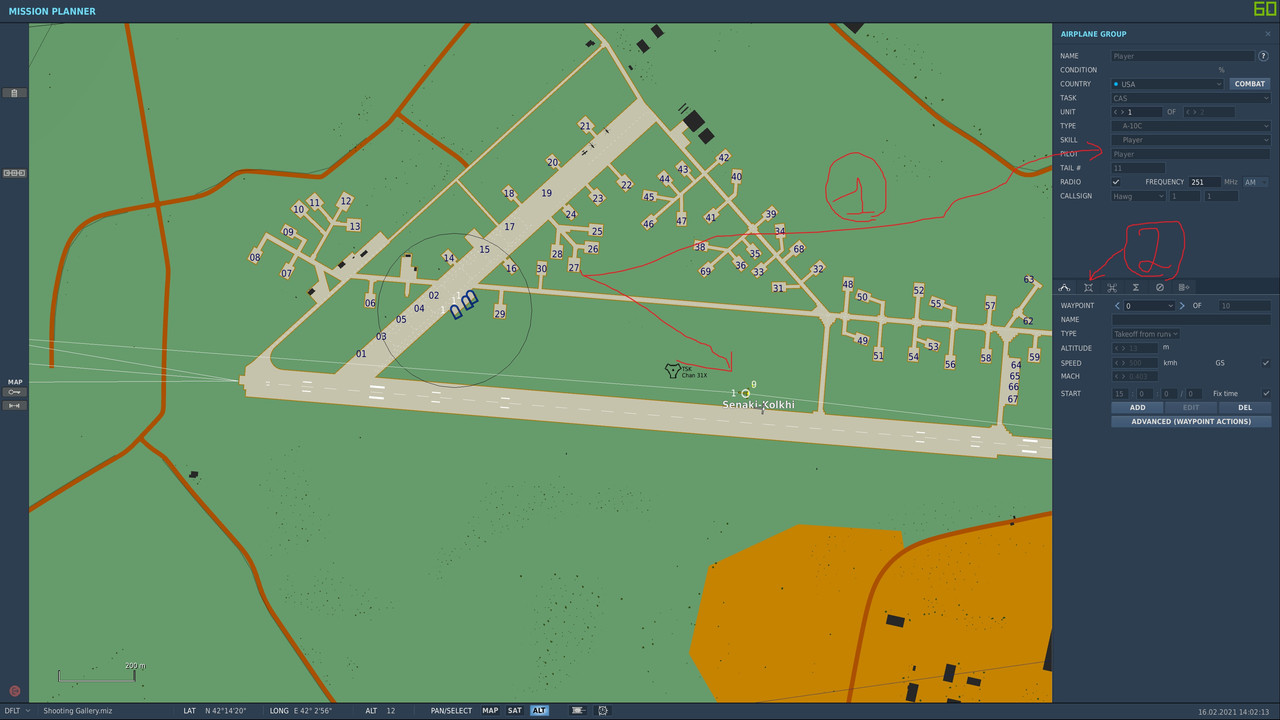Click parking spot 08 on map
Image resolution: width=1280 pixels, height=720 pixels.
(x=255, y=258)
